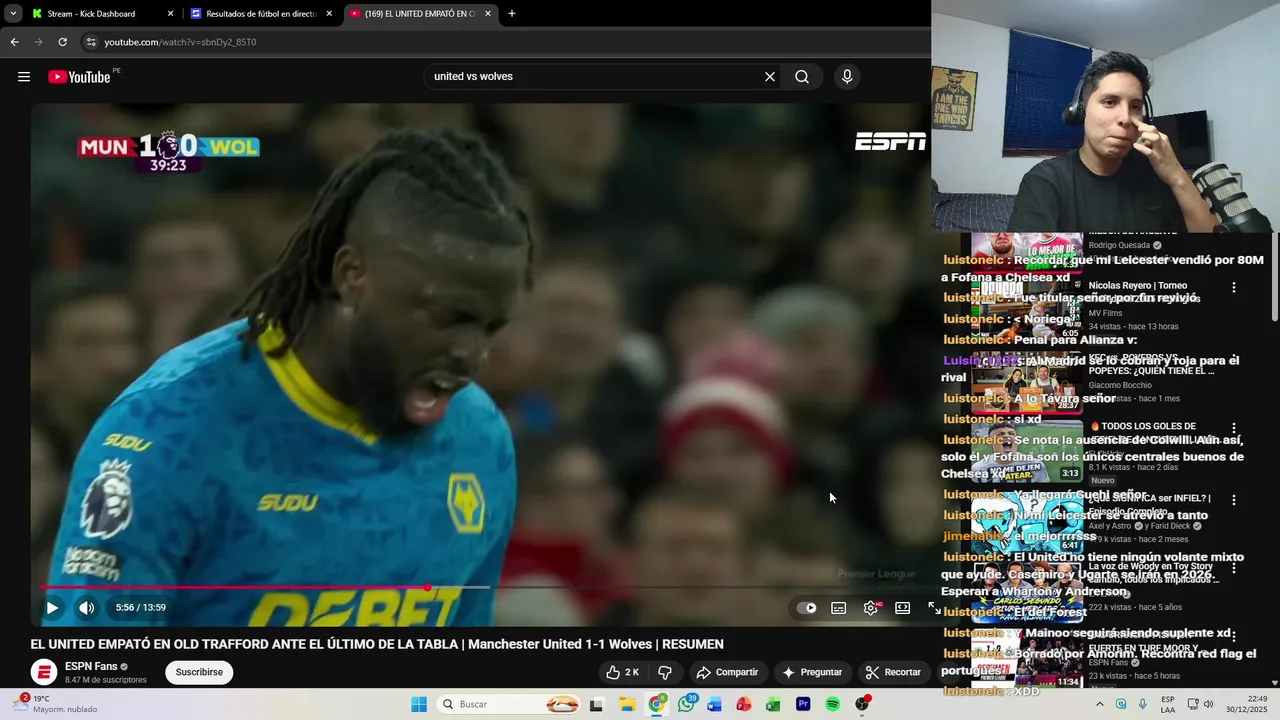The height and width of the screenshot is (720, 1280).
Task: Open the ESPN Fans channel avatar
Action: pos(44,672)
